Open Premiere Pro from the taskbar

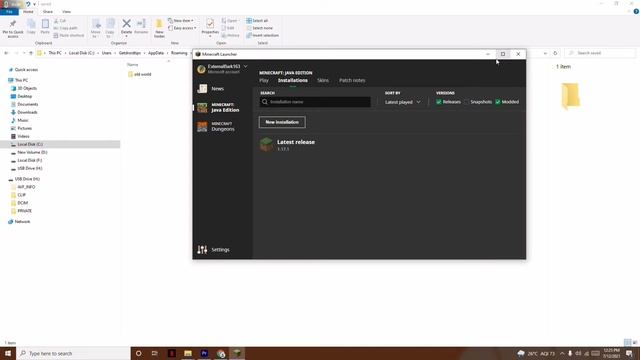[204, 353]
